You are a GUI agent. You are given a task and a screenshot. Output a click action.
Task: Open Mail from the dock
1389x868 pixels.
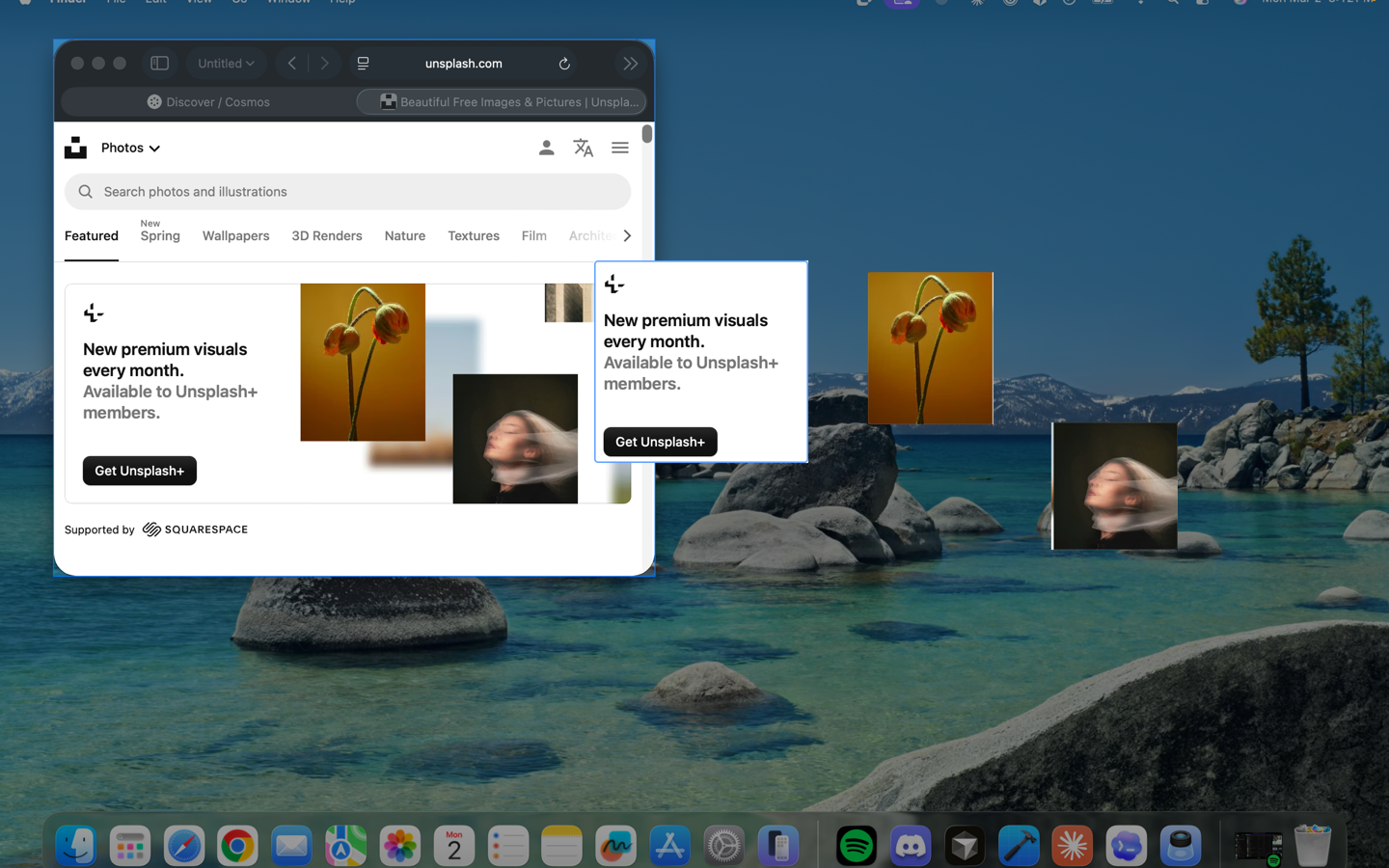point(291,846)
